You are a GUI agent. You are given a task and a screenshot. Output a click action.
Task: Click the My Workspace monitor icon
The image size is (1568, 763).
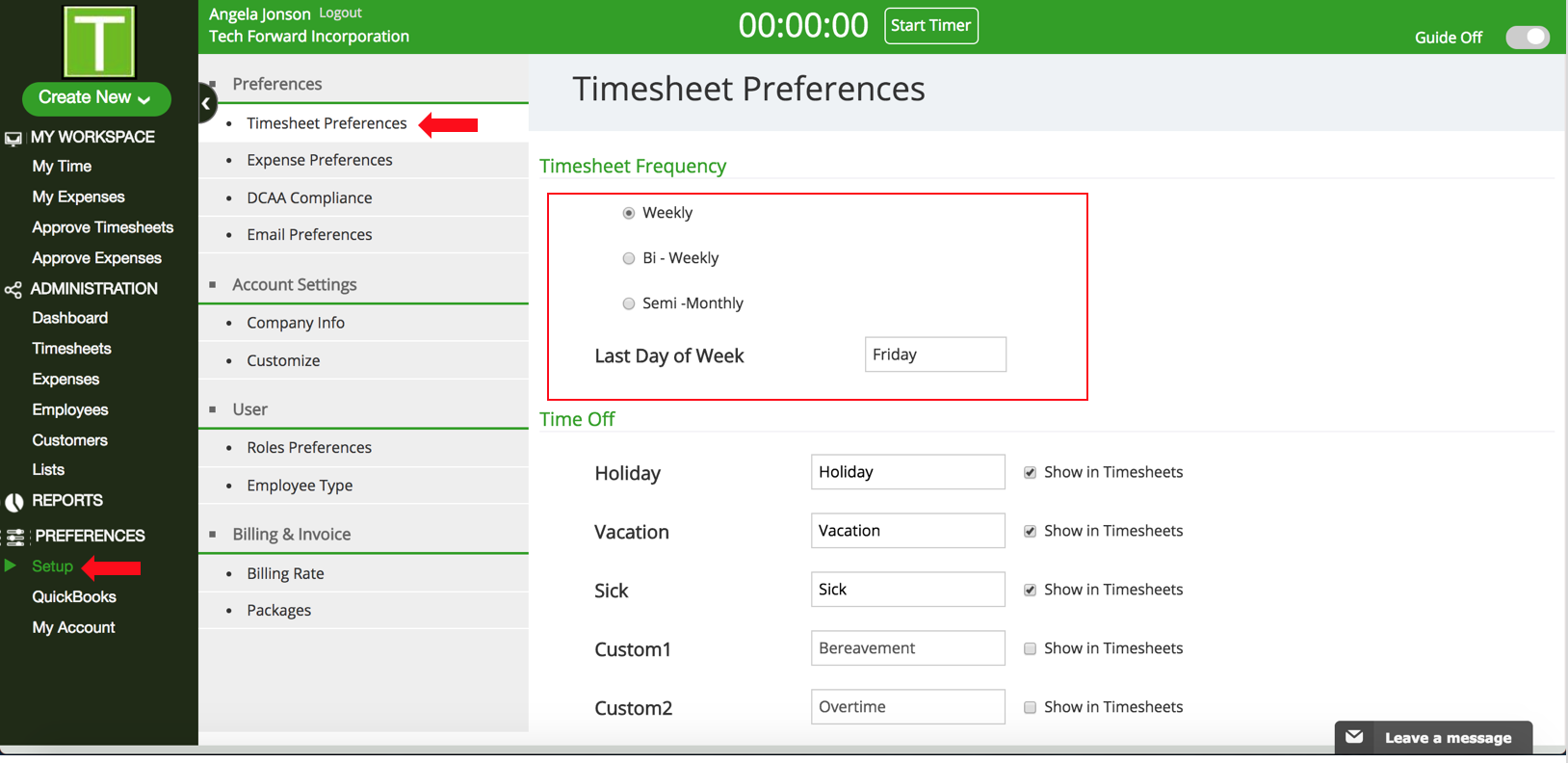(13, 139)
